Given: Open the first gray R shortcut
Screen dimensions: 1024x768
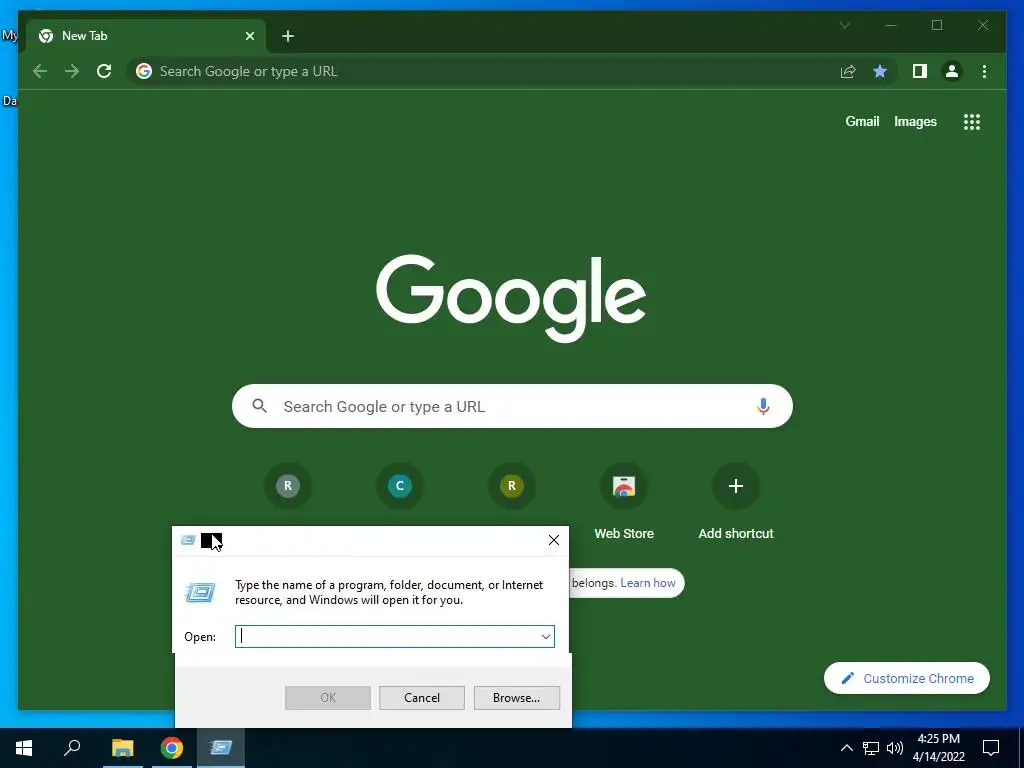Looking at the screenshot, I should [x=288, y=486].
